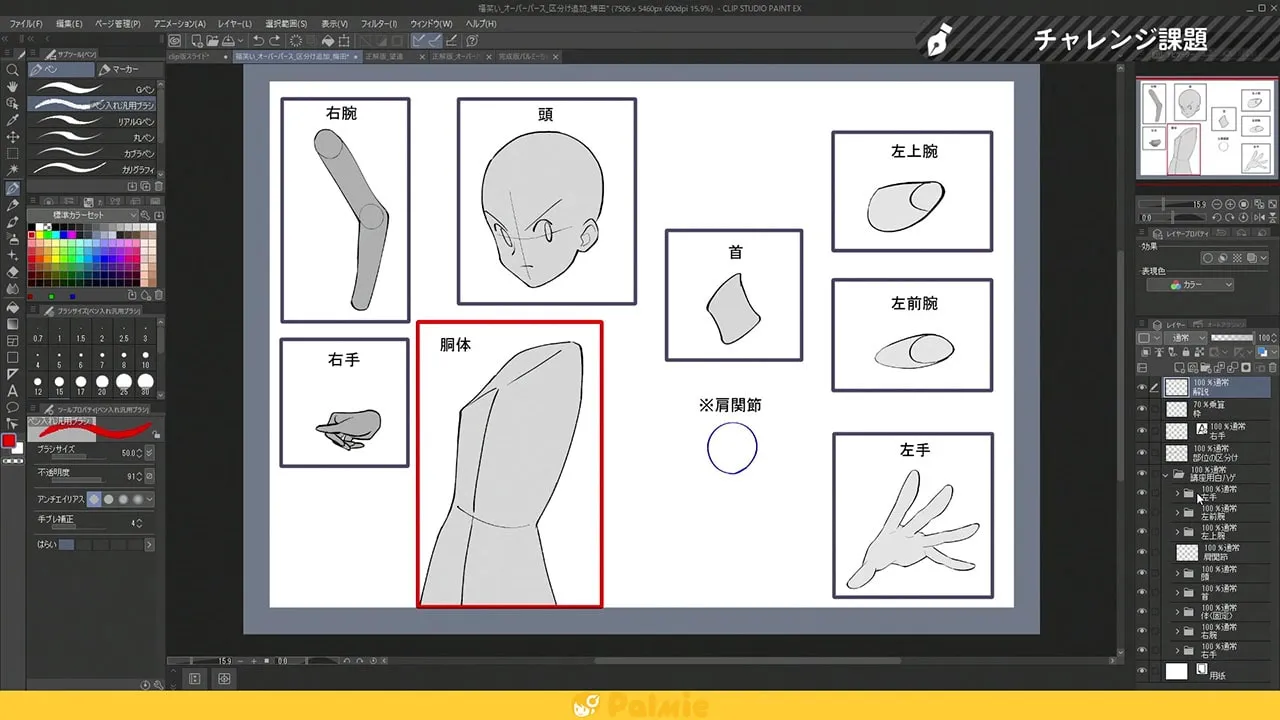Image resolution: width=1280 pixels, height=720 pixels.
Task: Select the Zoom (magnifier) tool
Action: (x=12, y=68)
